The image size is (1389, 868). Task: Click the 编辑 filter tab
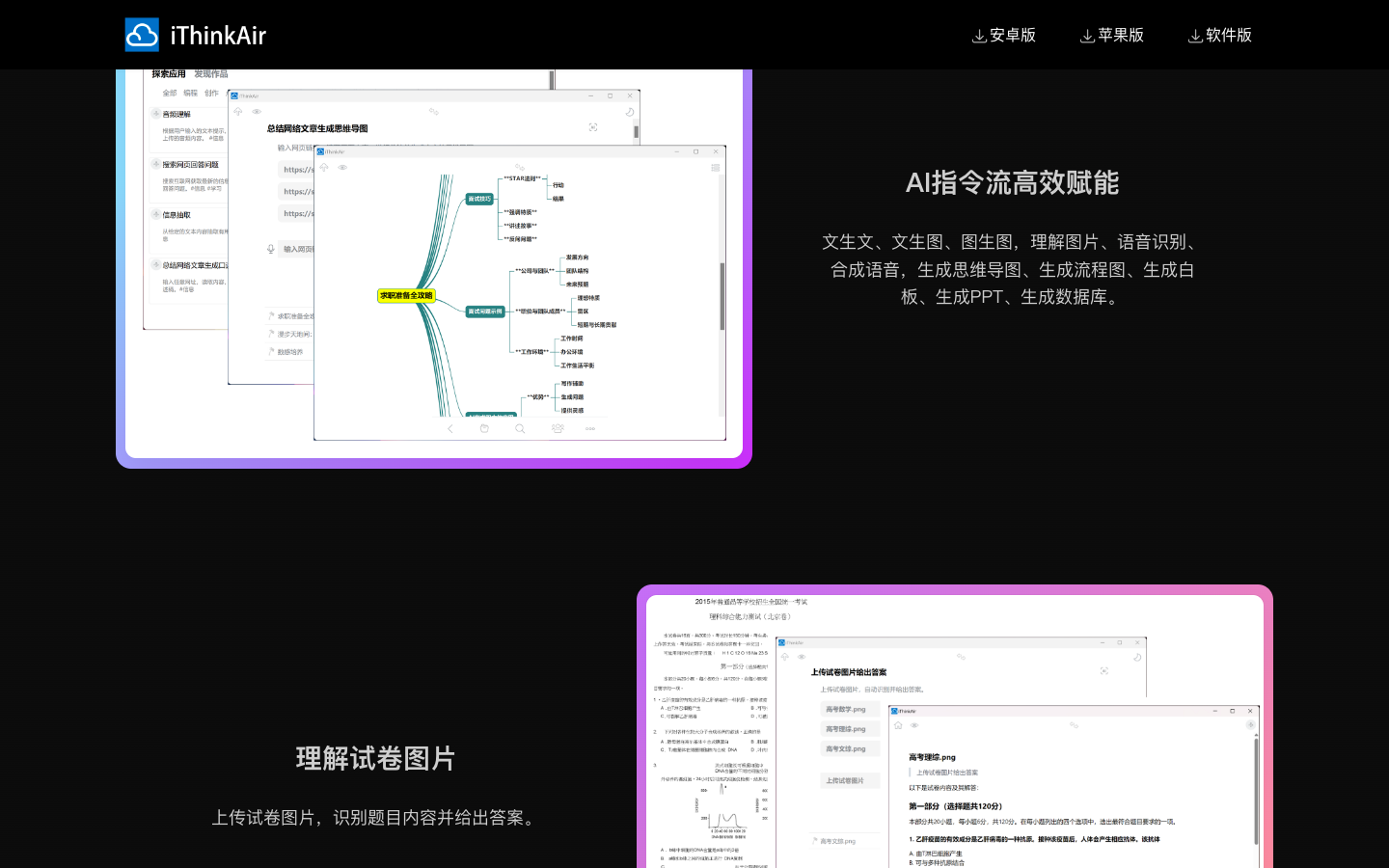(191, 93)
